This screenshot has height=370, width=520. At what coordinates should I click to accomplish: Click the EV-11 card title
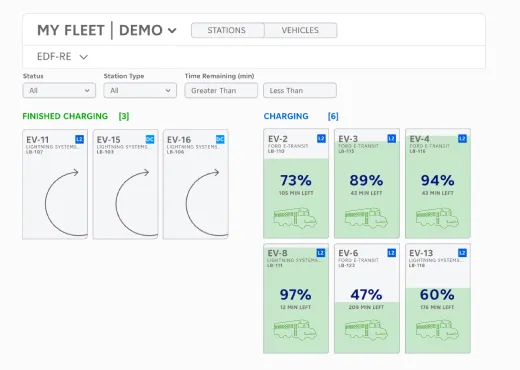[x=38, y=139]
